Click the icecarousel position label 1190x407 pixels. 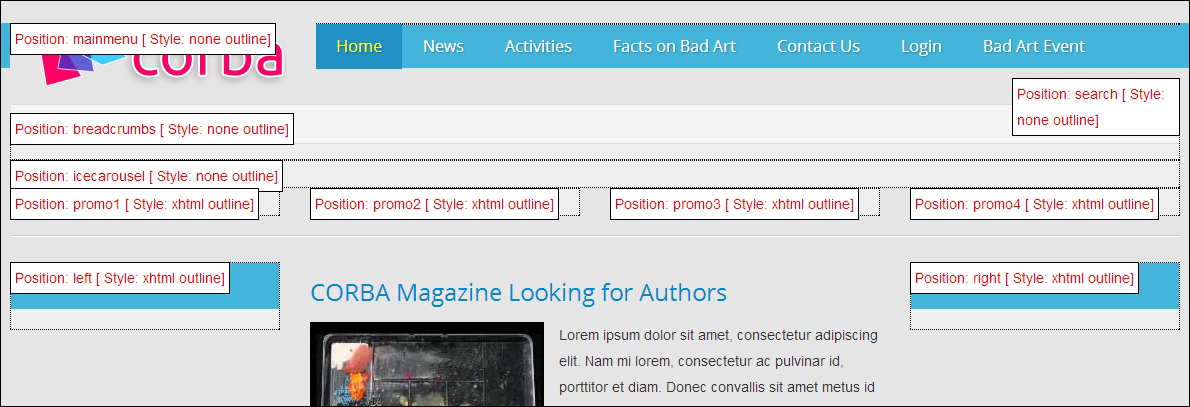click(x=146, y=176)
